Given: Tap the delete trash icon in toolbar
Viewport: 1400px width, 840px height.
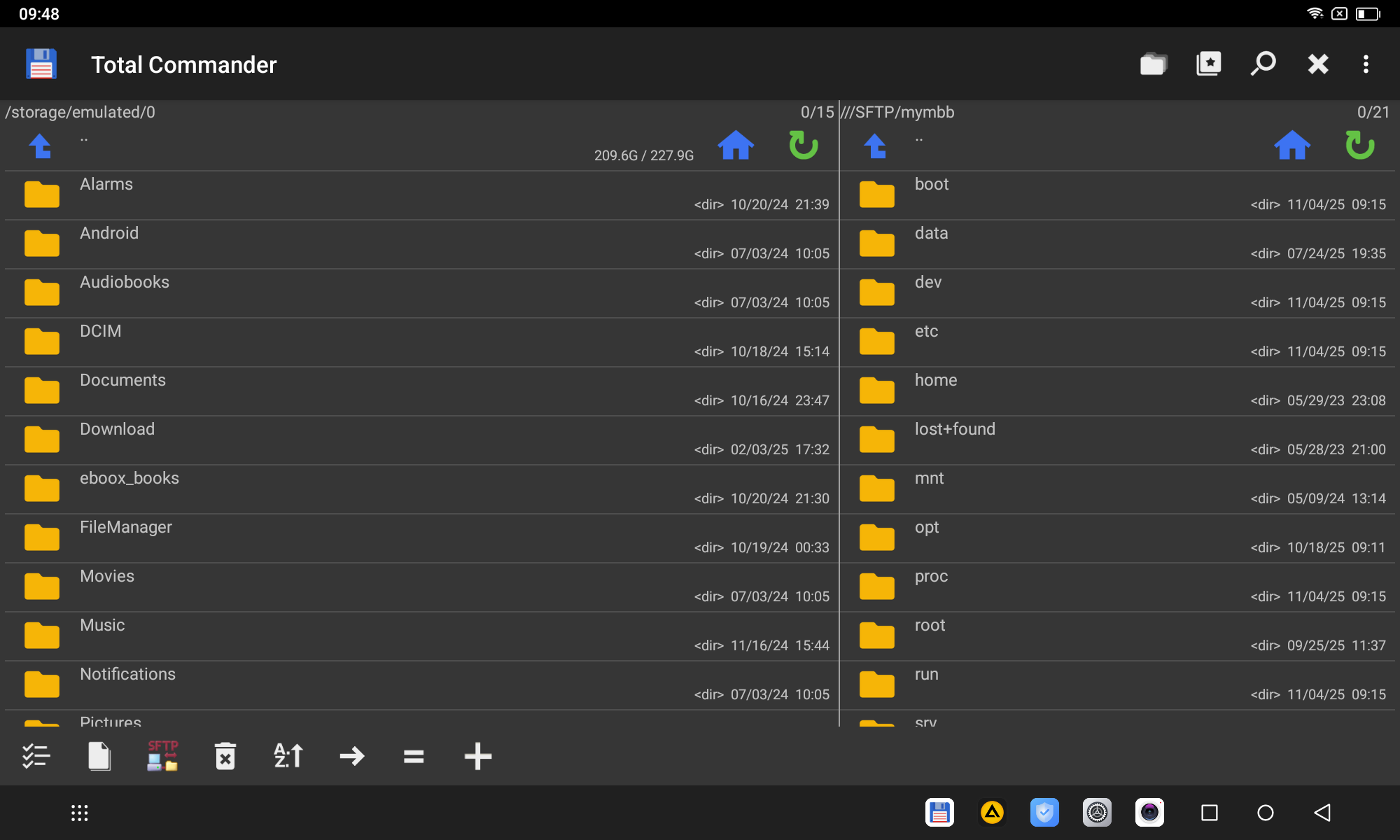Looking at the screenshot, I should click(x=225, y=756).
